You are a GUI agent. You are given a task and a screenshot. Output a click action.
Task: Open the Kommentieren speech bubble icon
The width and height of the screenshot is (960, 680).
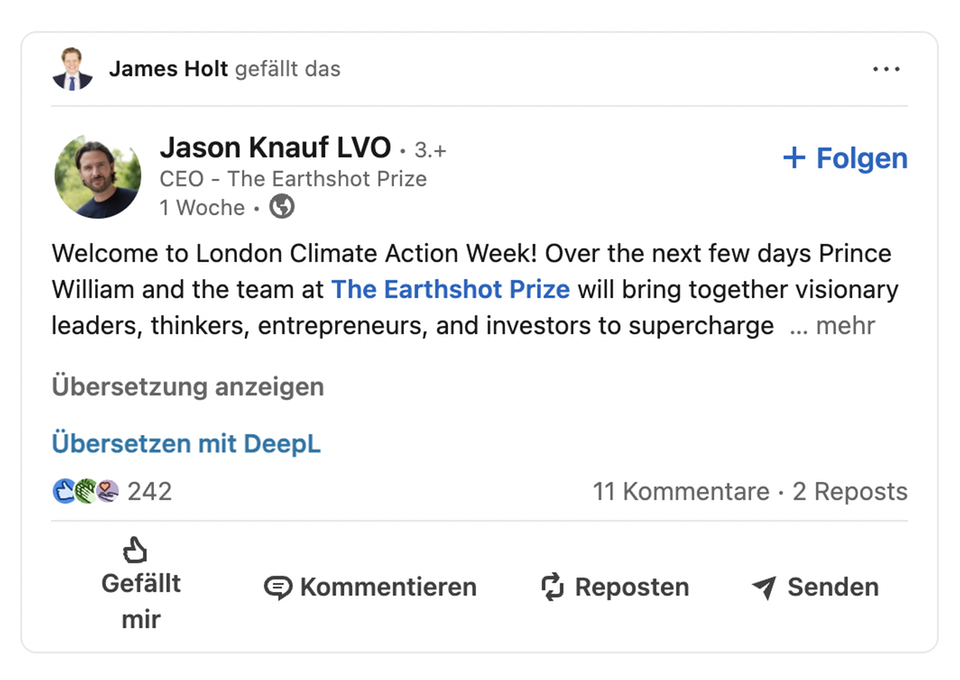pos(279,587)
